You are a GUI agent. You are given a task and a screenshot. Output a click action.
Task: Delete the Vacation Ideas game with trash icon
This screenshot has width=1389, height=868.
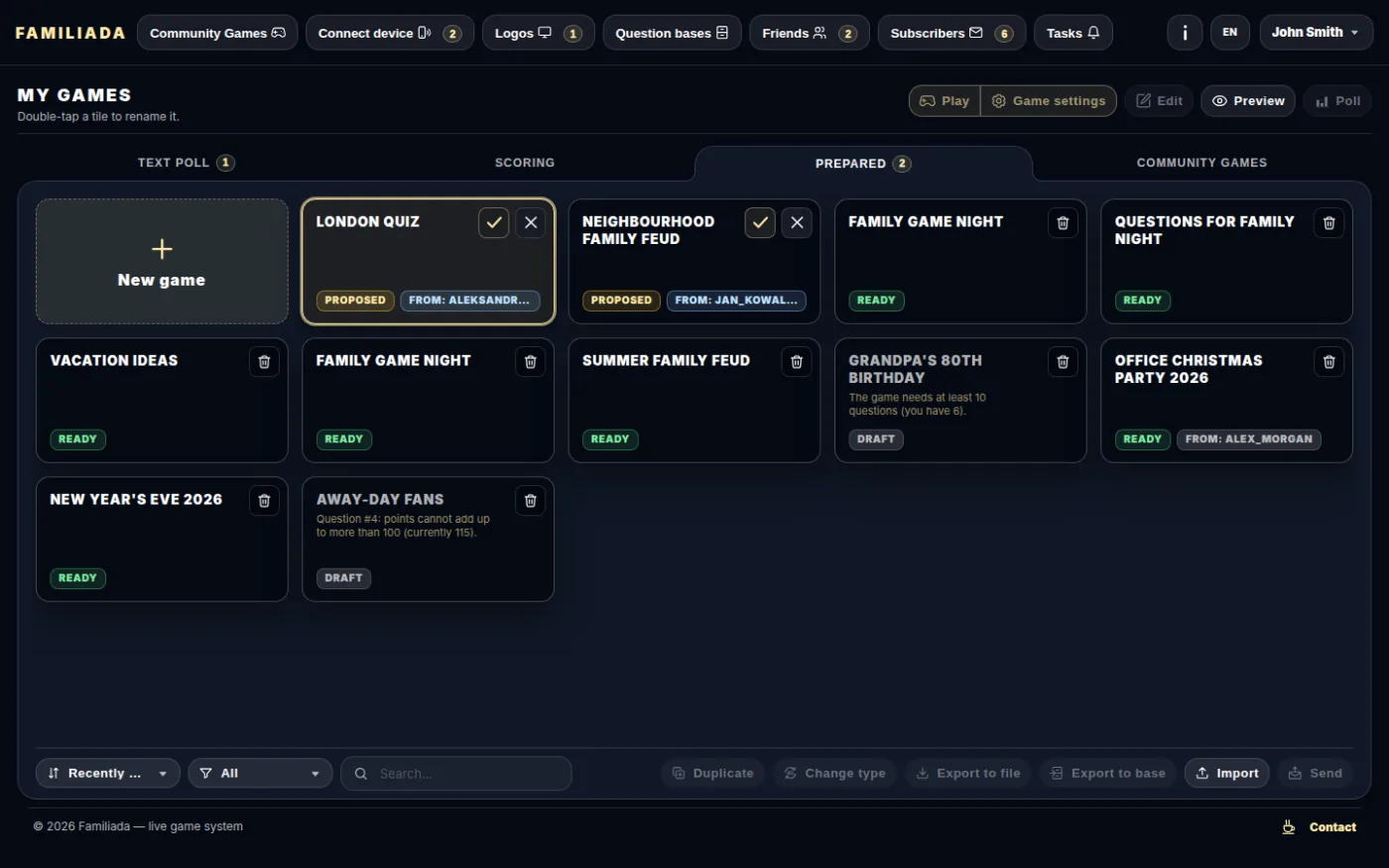264,362
